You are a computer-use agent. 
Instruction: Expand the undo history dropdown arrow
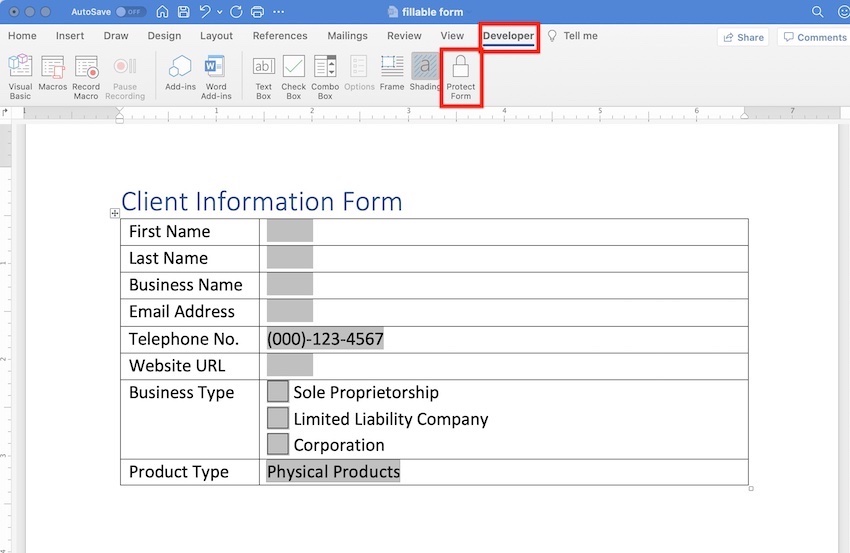click(220, 12)
